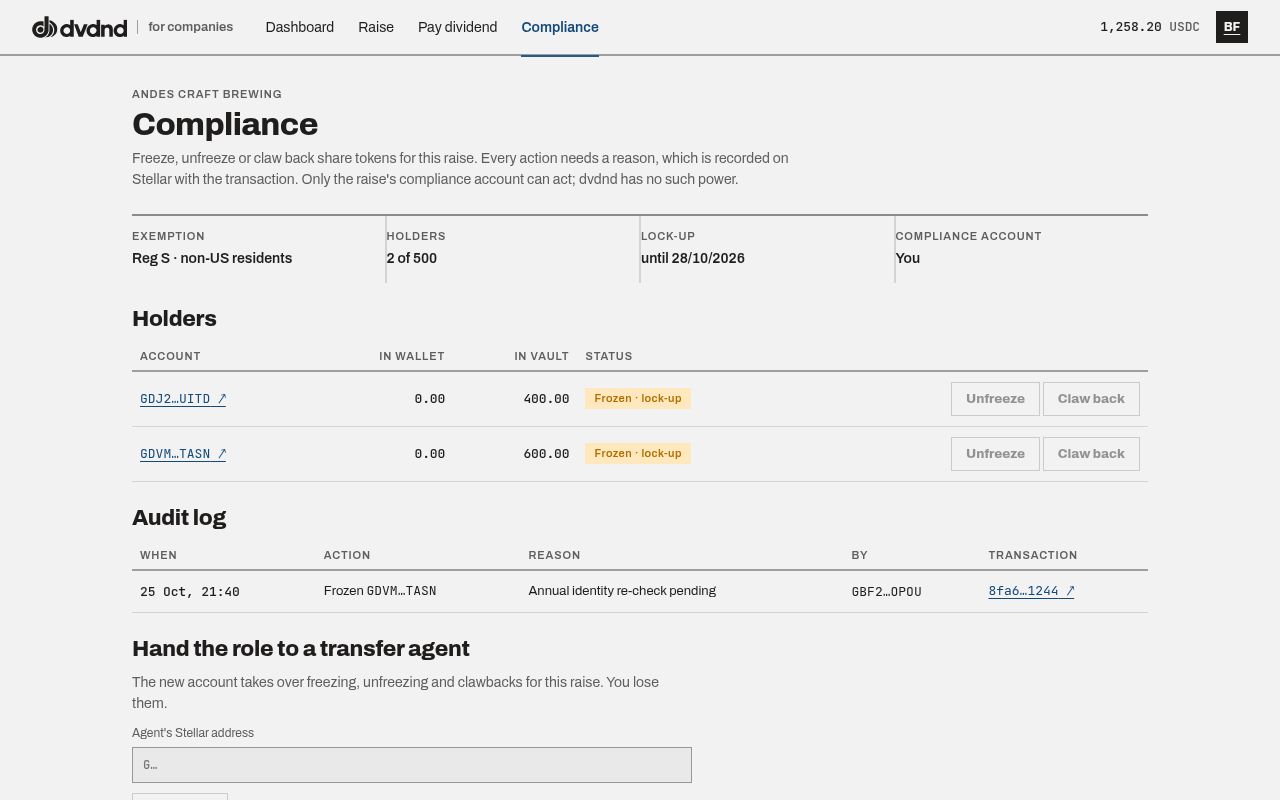Click the 400.00 vault amount
The width and height of the screenshot is (1280, 800).
pyautogui.click(x=546, y=399)
